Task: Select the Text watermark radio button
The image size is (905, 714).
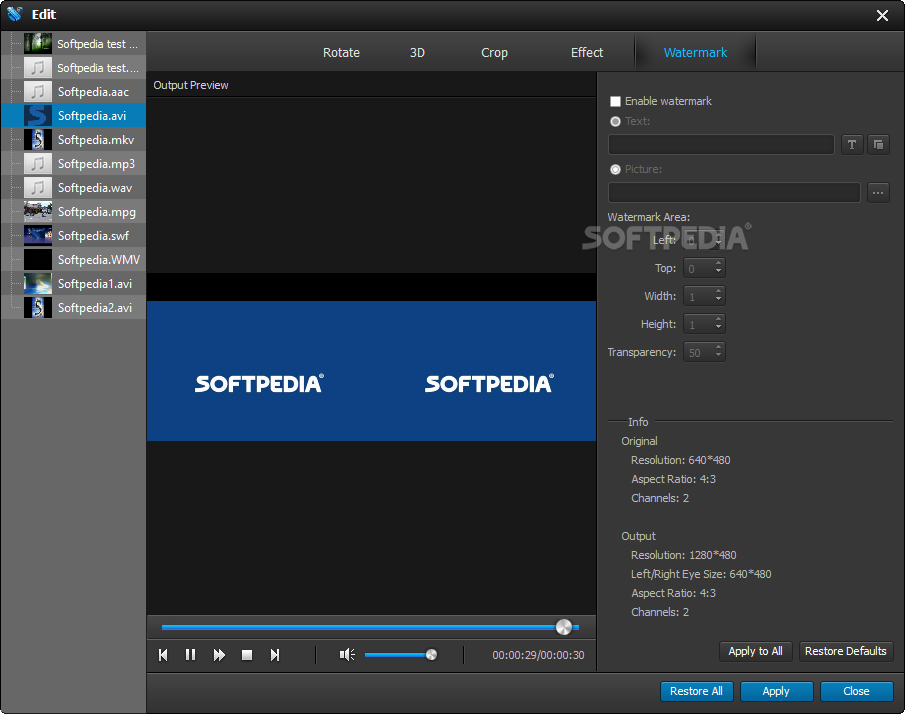Action: click(615, 121)
